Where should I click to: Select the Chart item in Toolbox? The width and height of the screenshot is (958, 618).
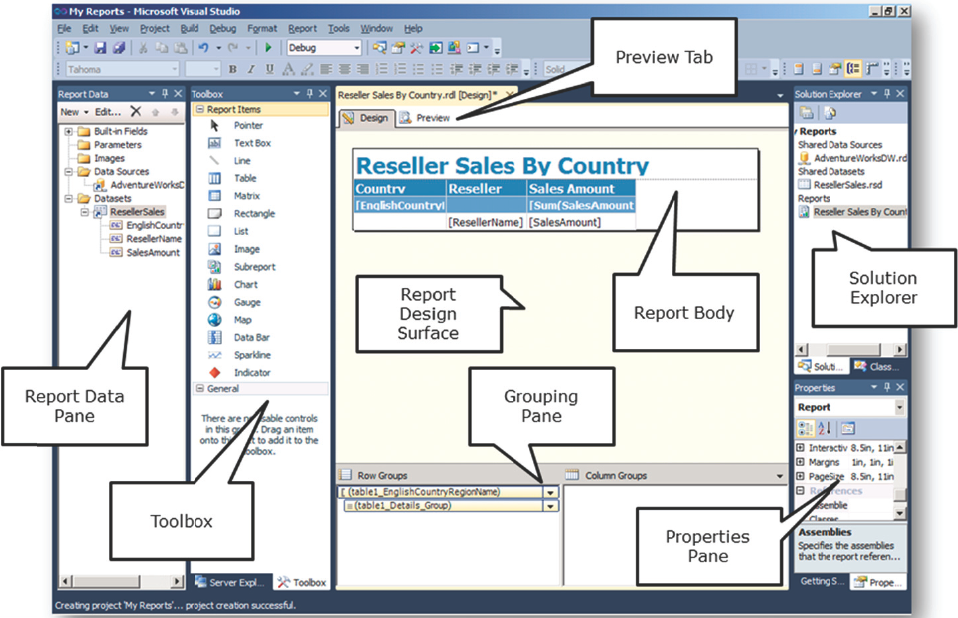click(x=245, y=285)
